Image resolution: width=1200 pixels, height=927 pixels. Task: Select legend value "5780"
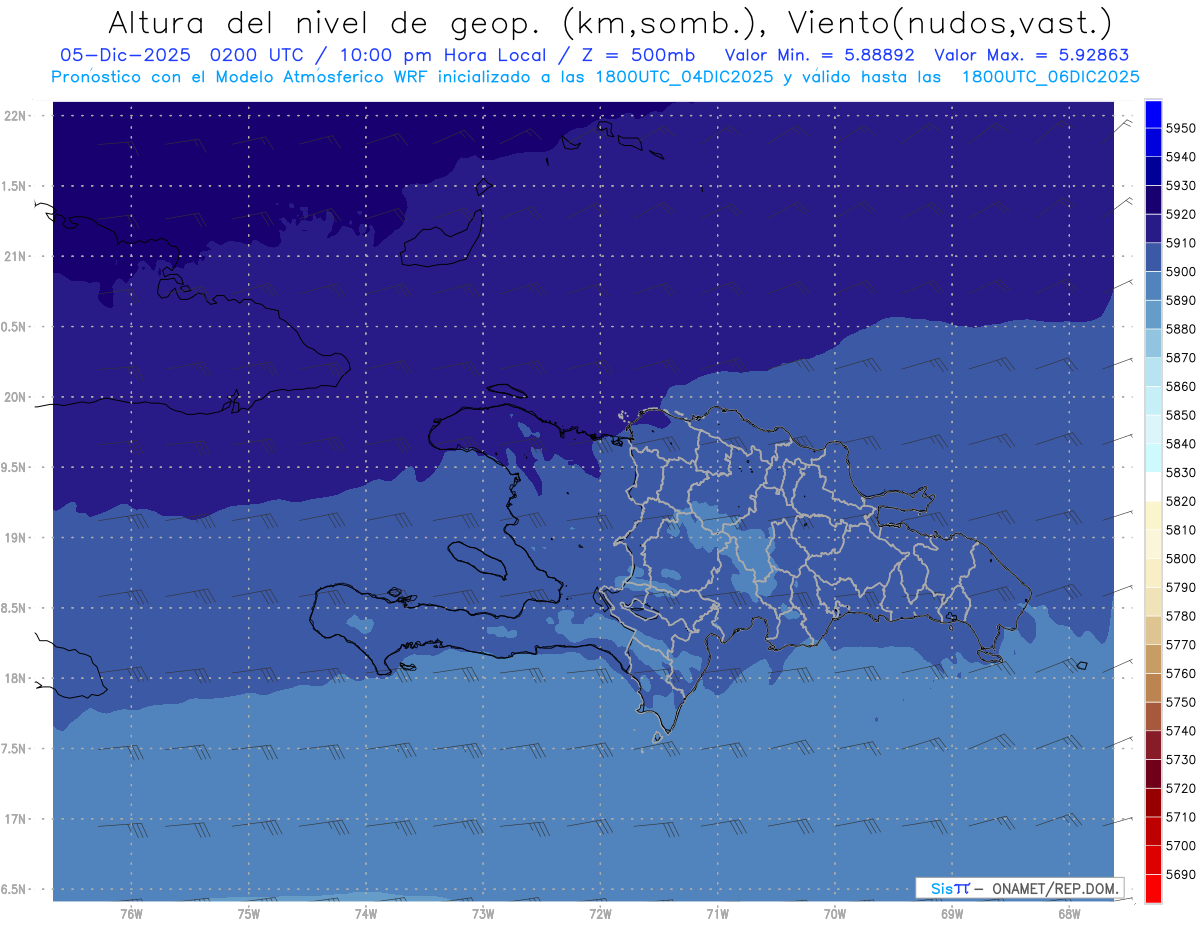[1182, 616]
